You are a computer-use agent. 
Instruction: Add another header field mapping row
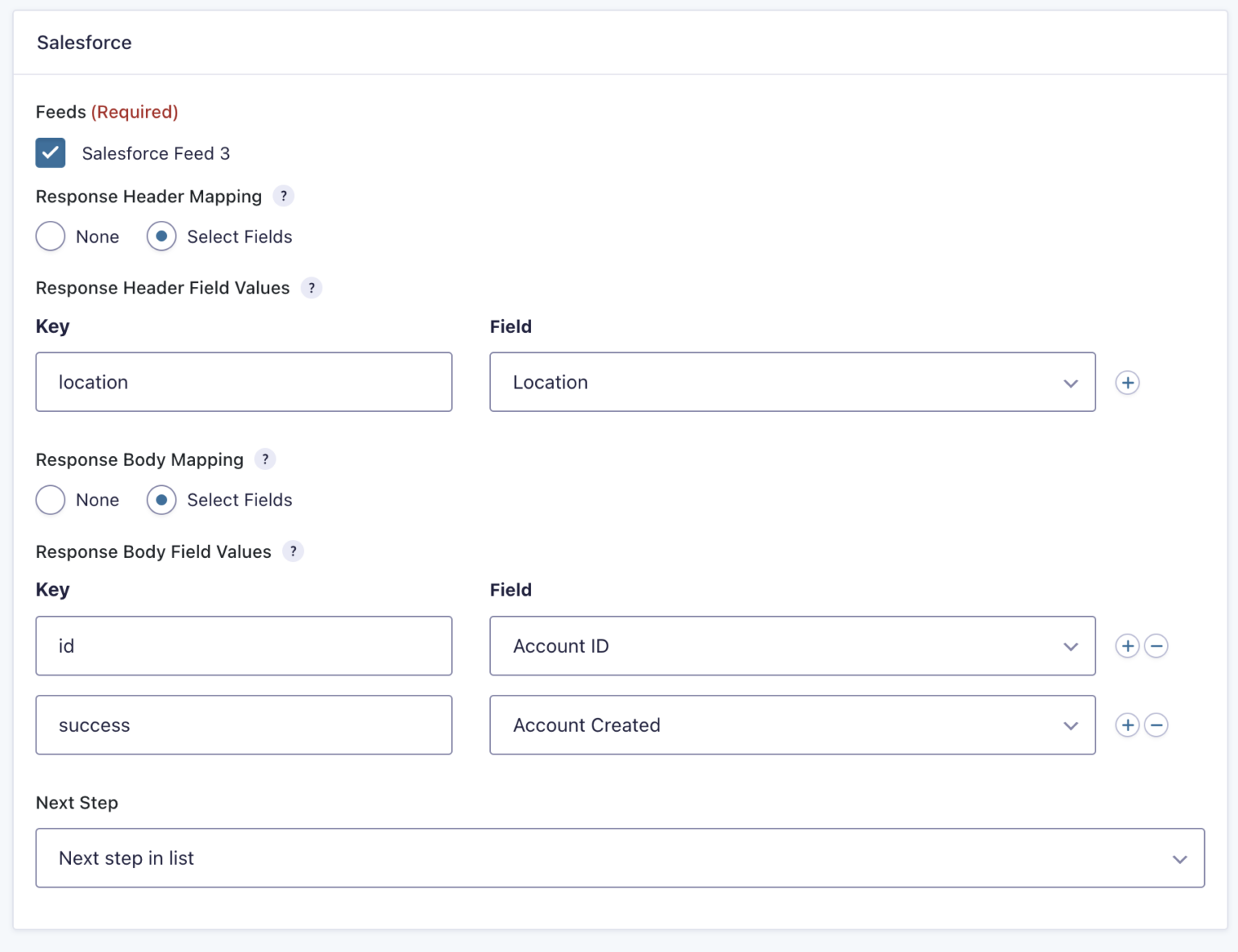[x=1128, y=382]
